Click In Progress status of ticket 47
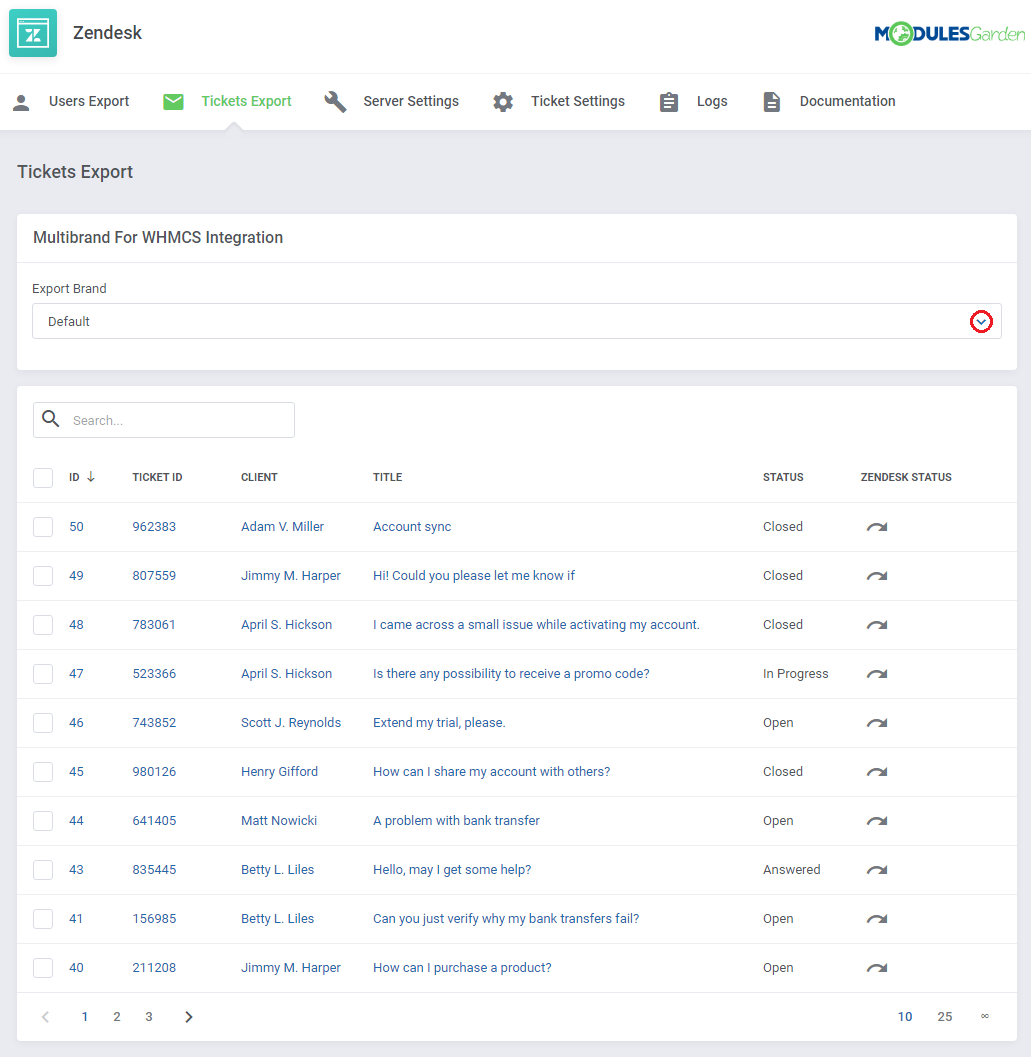Viewport: 1031px width, 1057px height. (796, 673)
